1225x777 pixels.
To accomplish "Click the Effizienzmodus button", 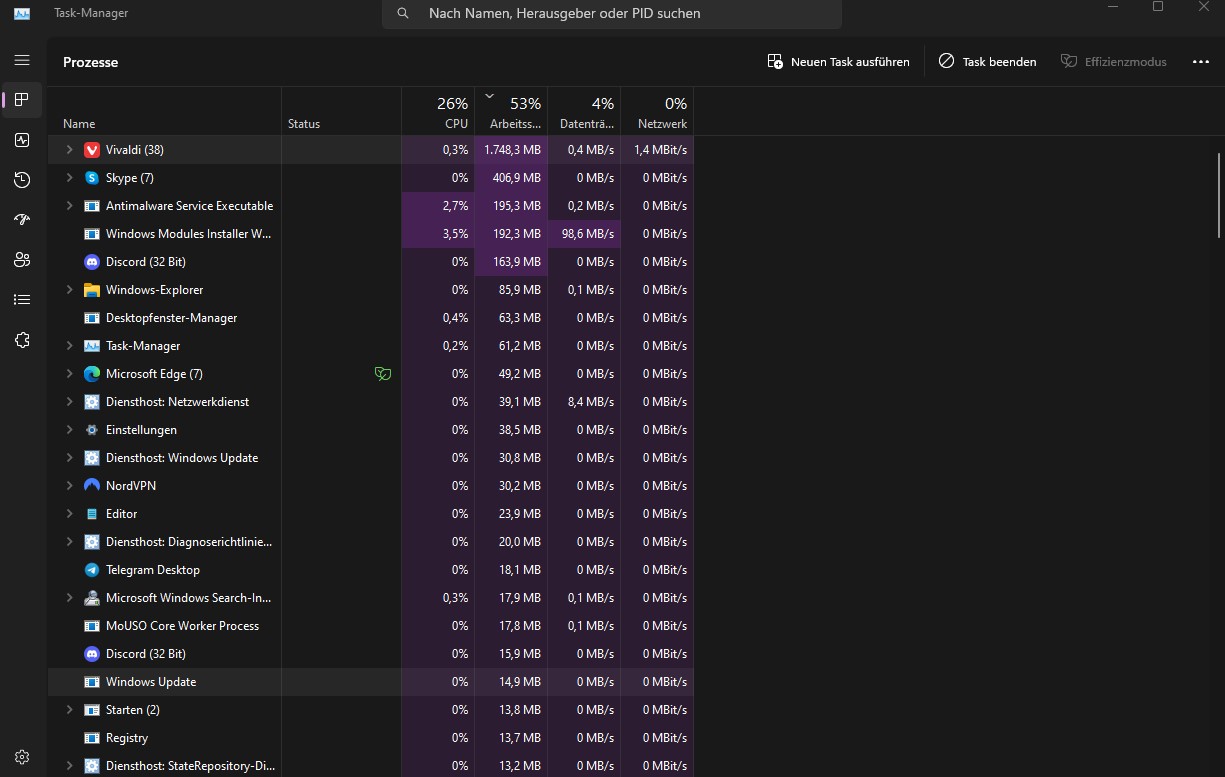I will [x=1113, y=62].
